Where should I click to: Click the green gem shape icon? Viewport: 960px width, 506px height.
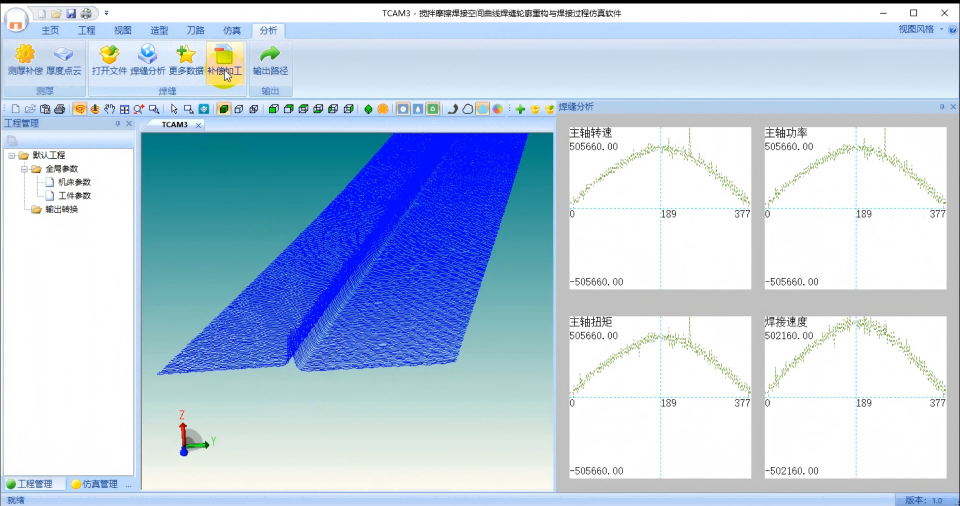click(368, 109)
